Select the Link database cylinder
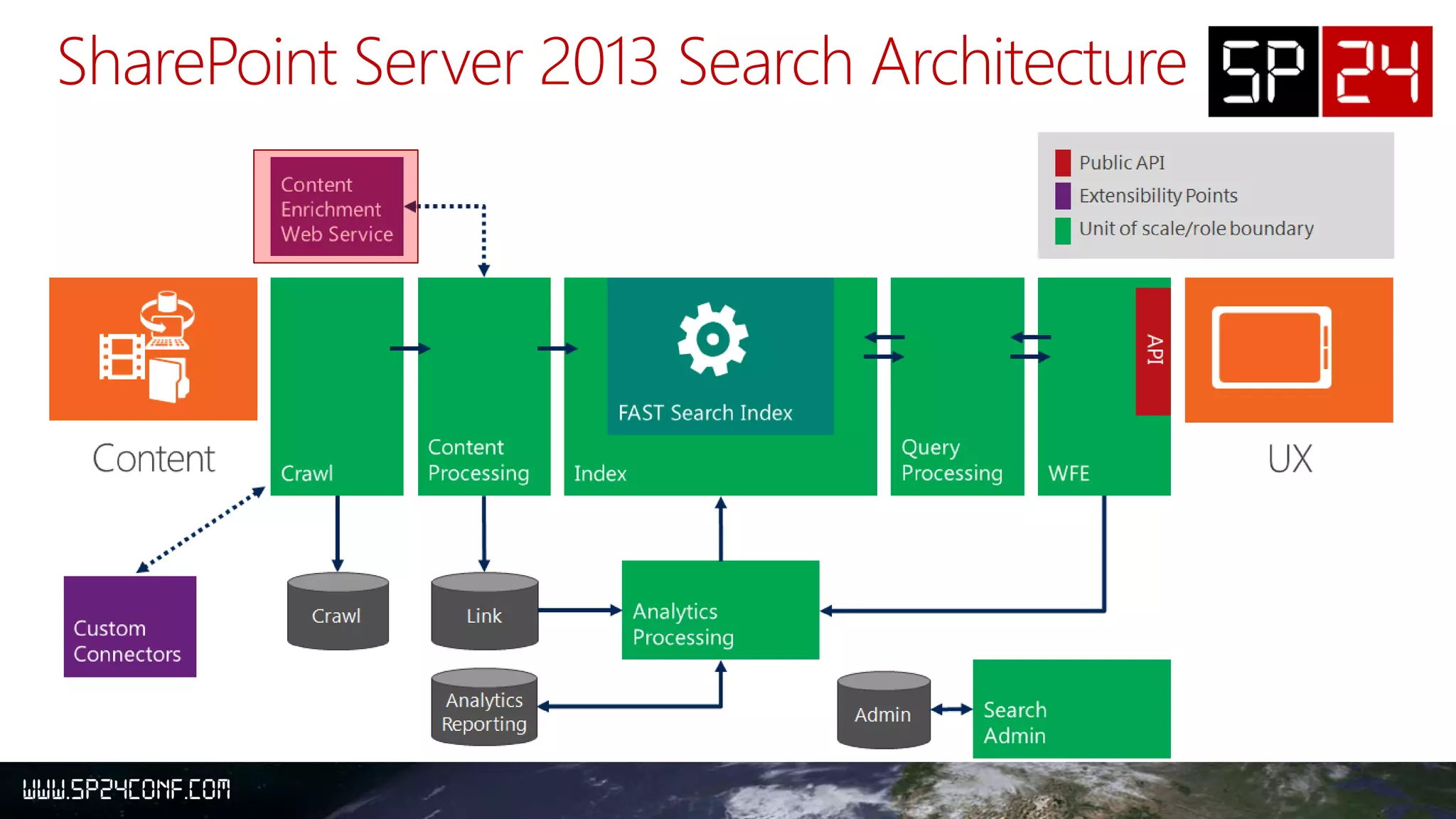Image resolution: width=1456 pixels, height=819 pixels. point(484,611)
